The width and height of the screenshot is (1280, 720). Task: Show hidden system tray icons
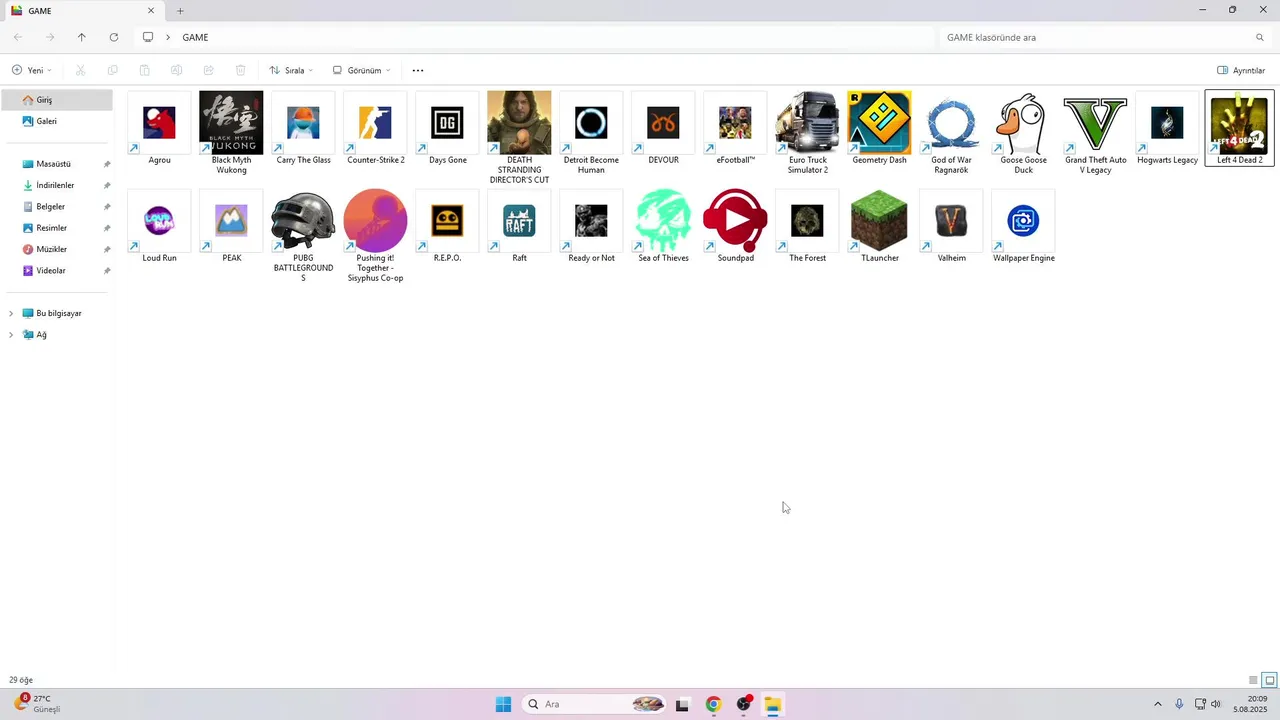pos(1158,704)
